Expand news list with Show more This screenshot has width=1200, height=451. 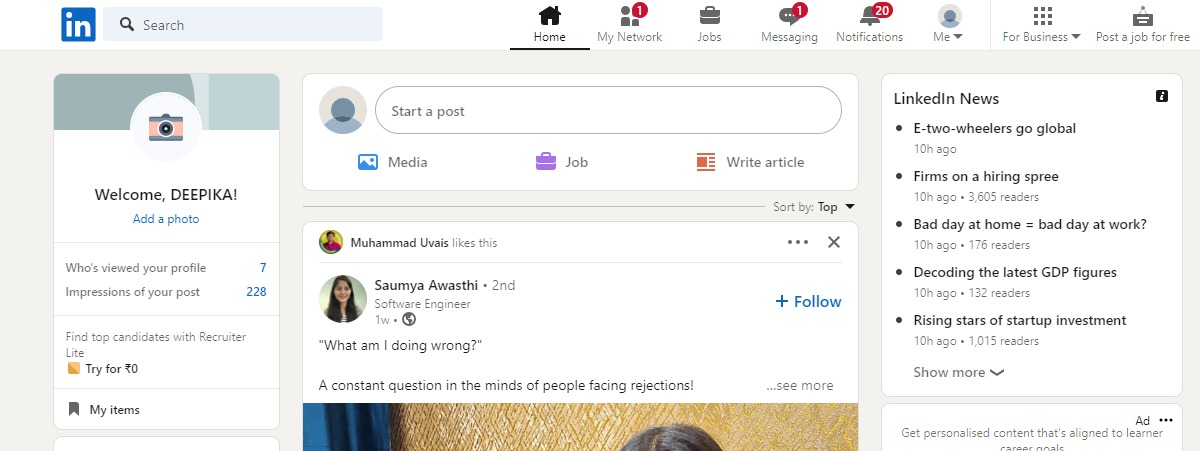[x=958, y=372]
